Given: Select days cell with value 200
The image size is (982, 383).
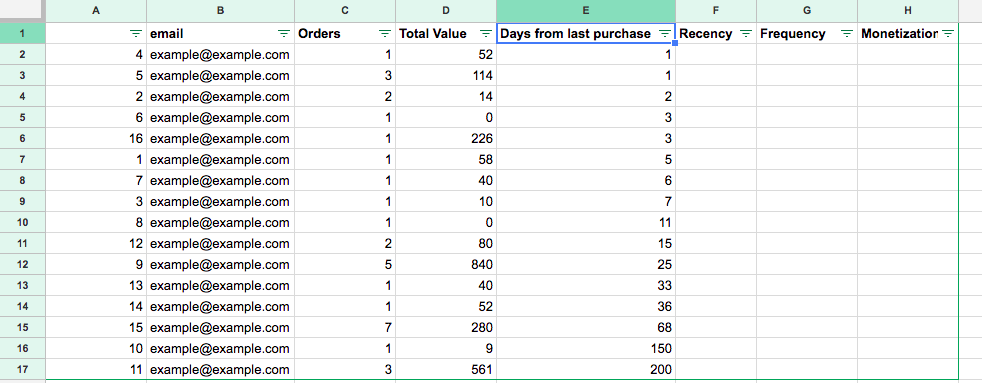Looking at the screenshot, I should [586, 369].
